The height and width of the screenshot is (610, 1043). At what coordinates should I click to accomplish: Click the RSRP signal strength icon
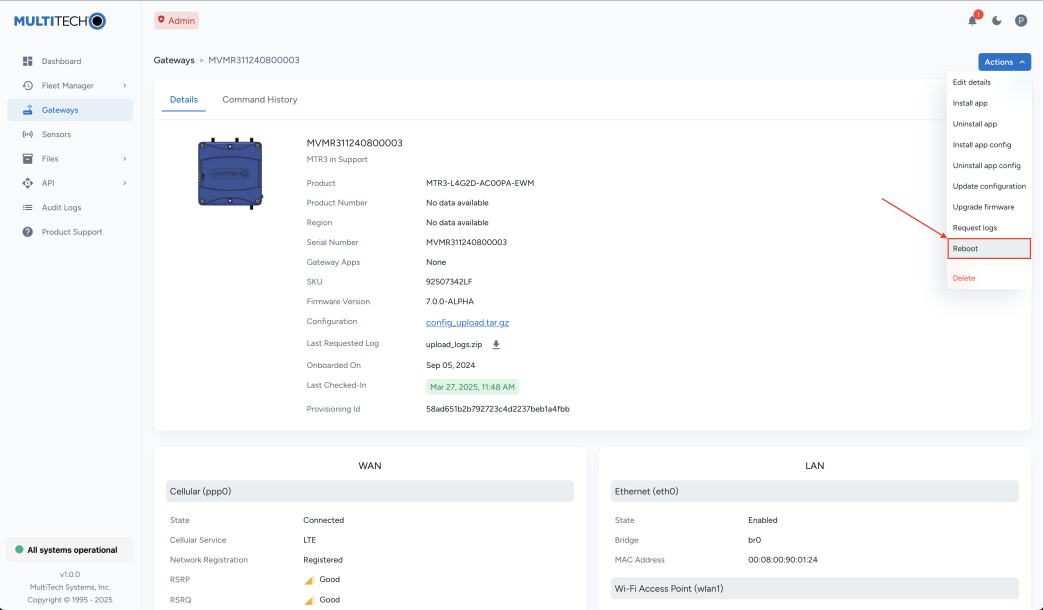[309, 580]
